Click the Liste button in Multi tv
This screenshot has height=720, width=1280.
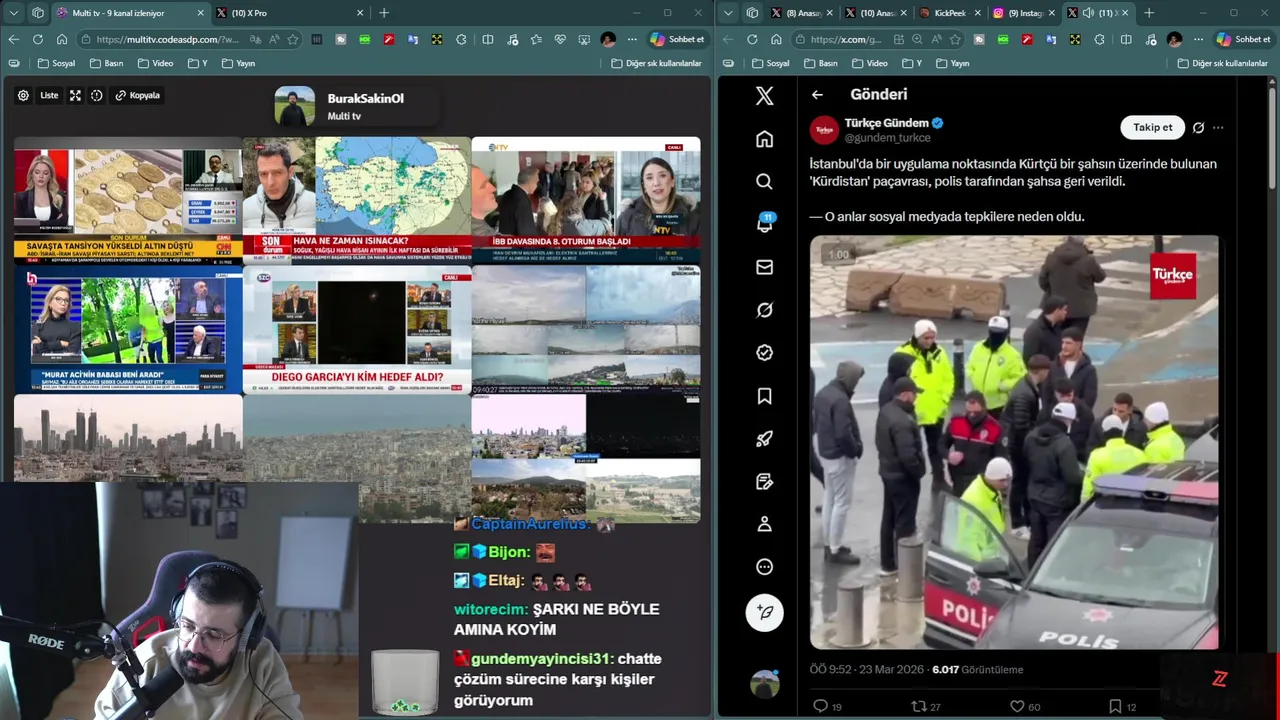point(48,96)
